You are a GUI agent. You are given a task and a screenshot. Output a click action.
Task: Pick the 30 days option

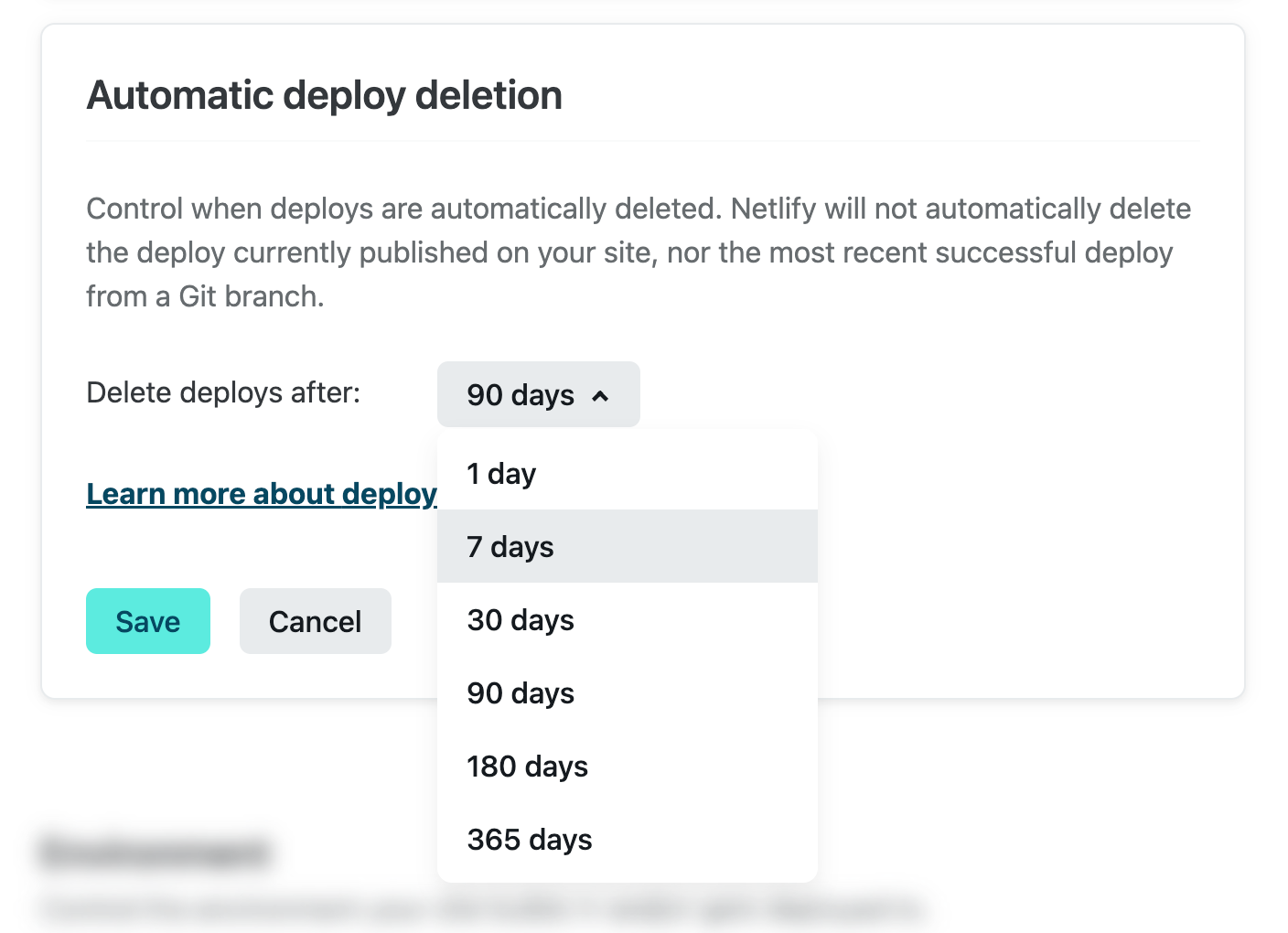521,620
